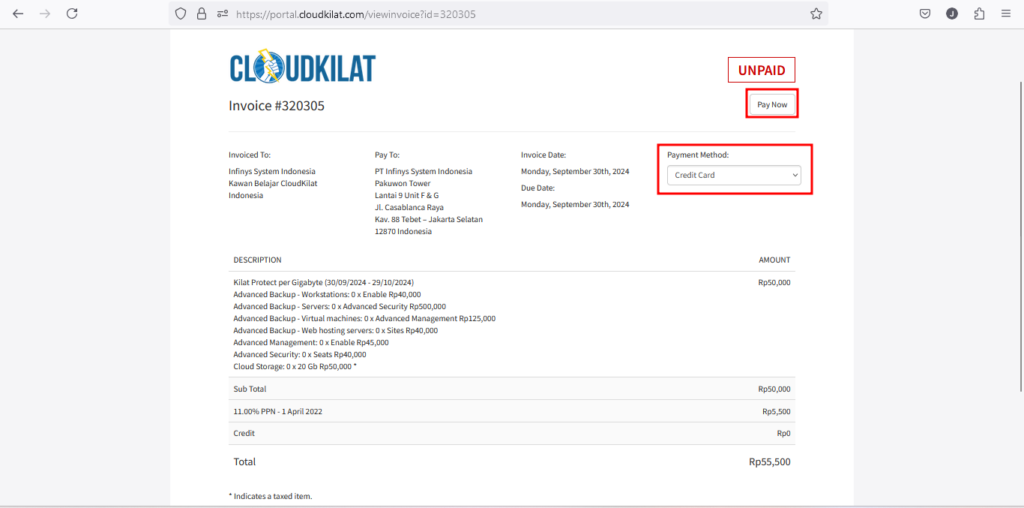Open the Firefox account avatar icon

point(952,14)
